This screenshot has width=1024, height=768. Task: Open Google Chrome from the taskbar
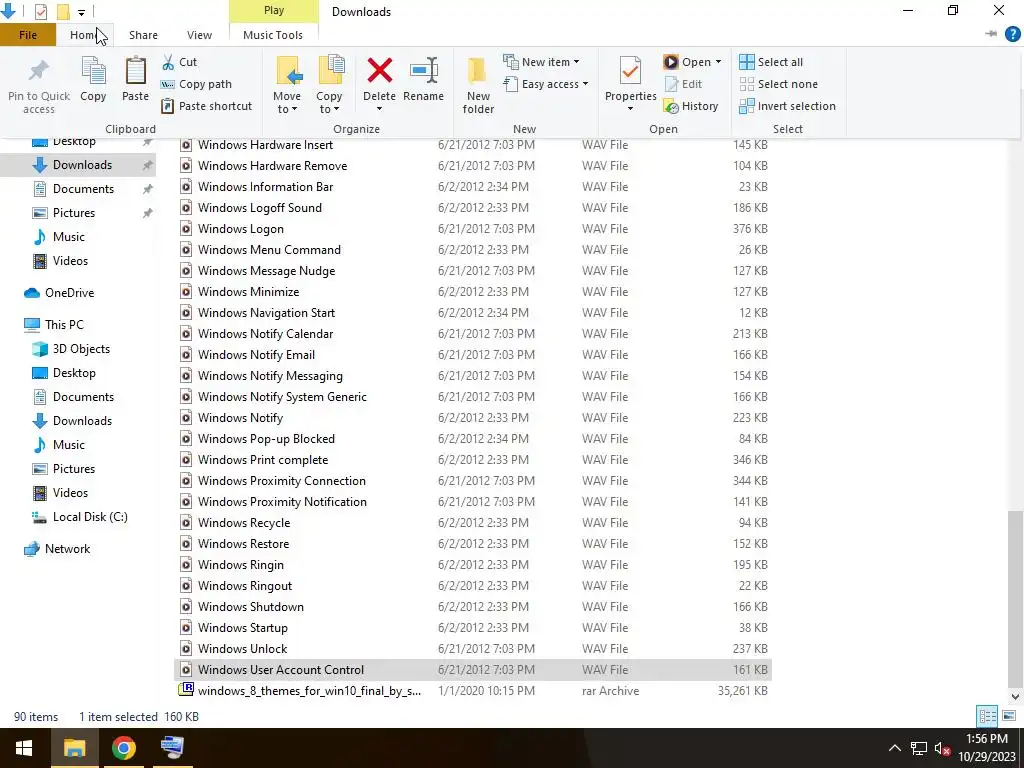pos(123,748)
